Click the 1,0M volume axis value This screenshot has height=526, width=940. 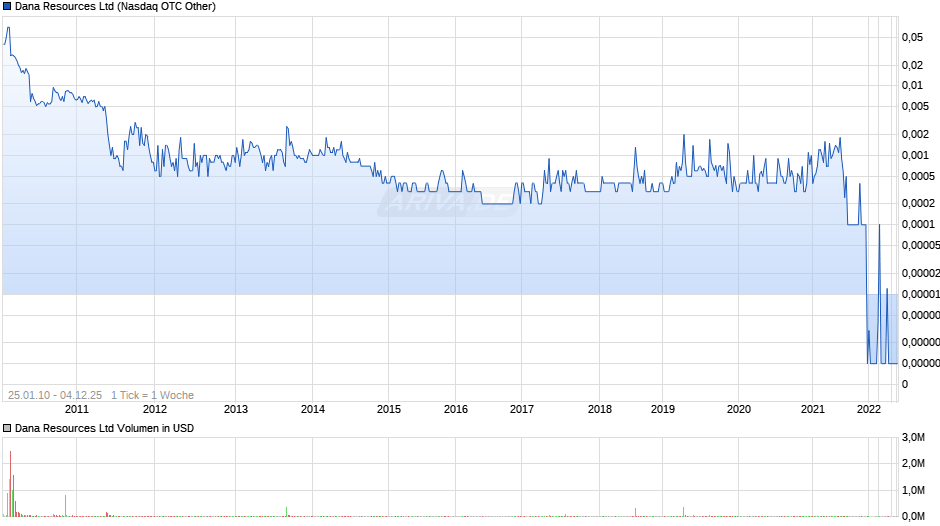(913, 490)
